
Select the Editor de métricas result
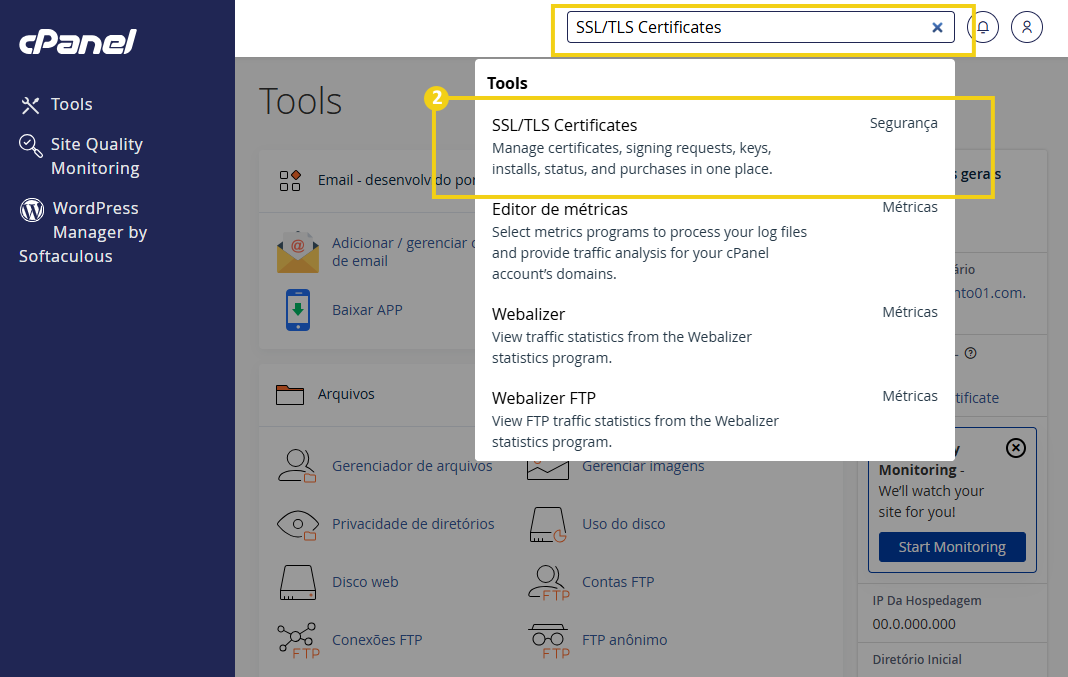pos(714,241)
